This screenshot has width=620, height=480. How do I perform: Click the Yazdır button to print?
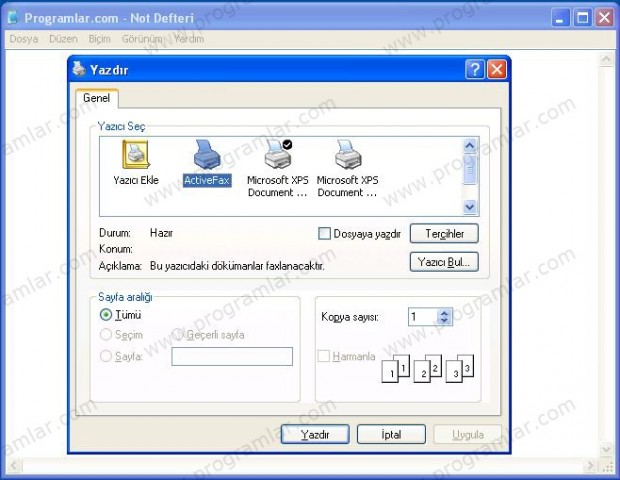[x=315, y=435]
